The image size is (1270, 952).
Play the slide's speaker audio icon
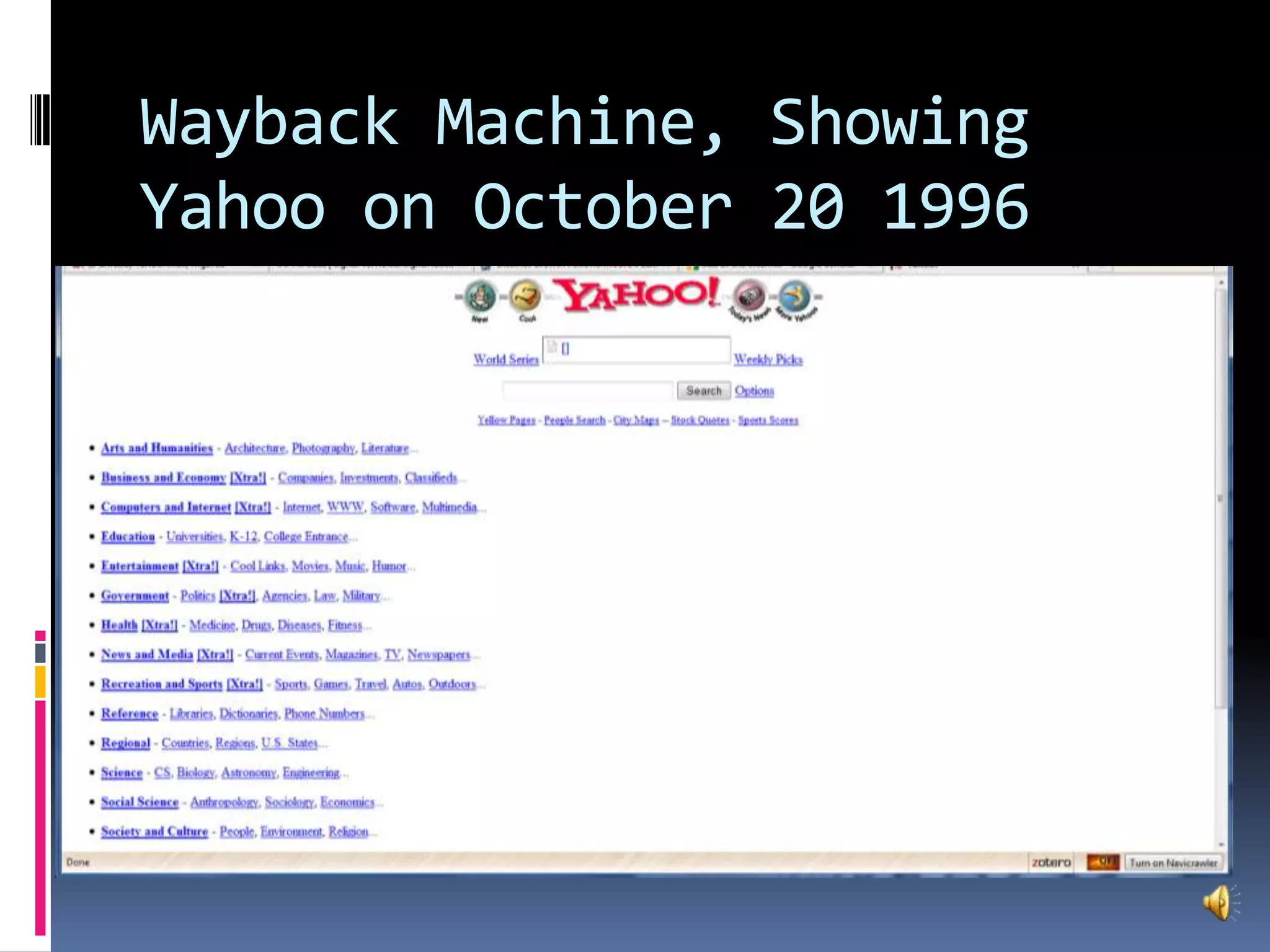pos(1220,902)
